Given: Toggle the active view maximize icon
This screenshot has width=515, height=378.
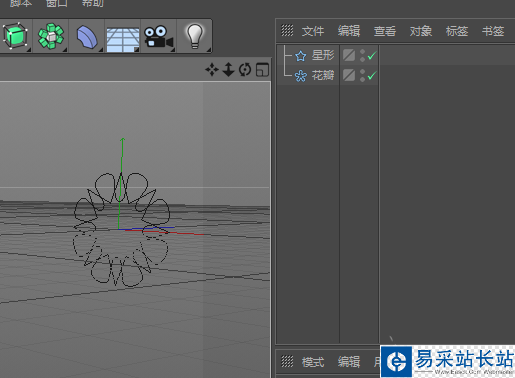Looking at the screenshot, I should pyautogui.click(x=262, y=70).
